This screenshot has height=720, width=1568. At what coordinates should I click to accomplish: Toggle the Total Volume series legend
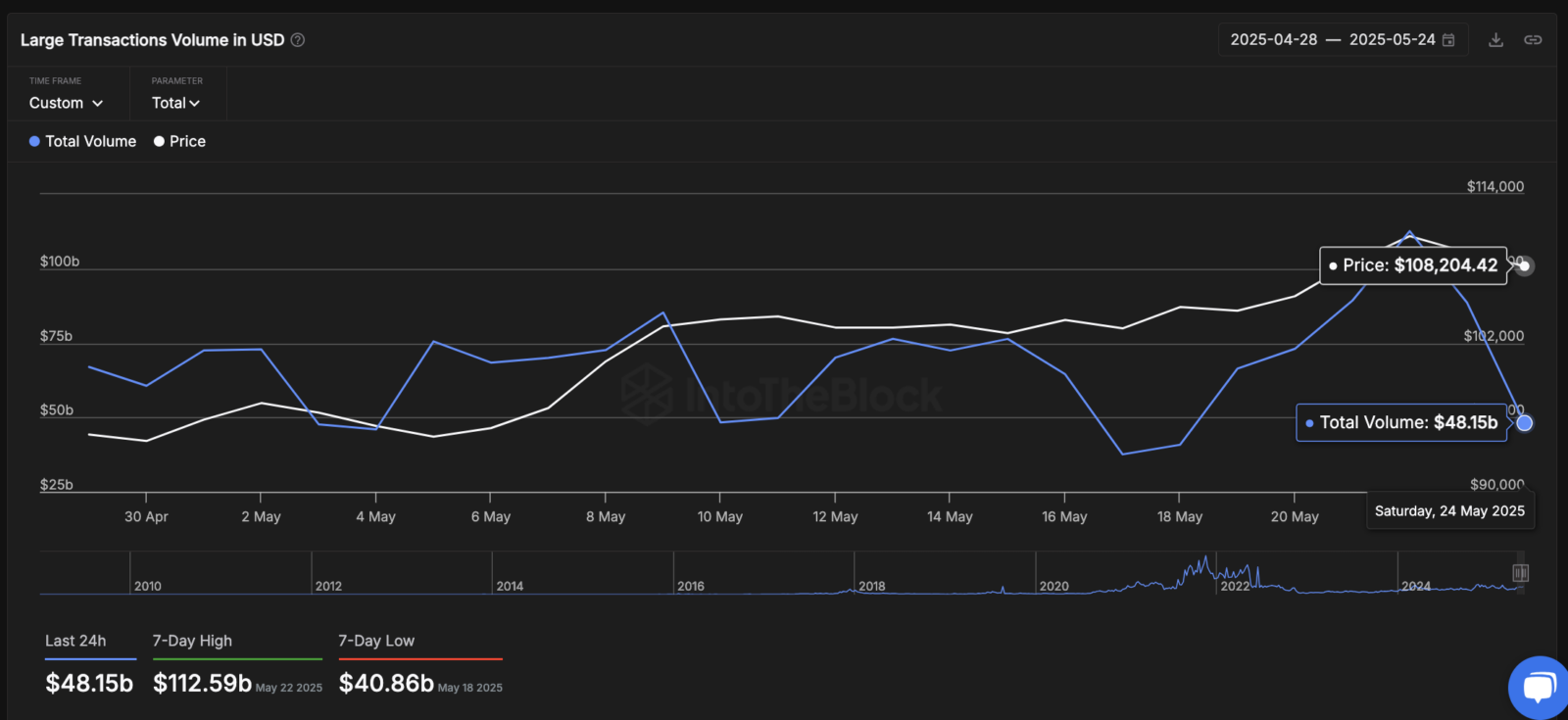tap(82, 141)
